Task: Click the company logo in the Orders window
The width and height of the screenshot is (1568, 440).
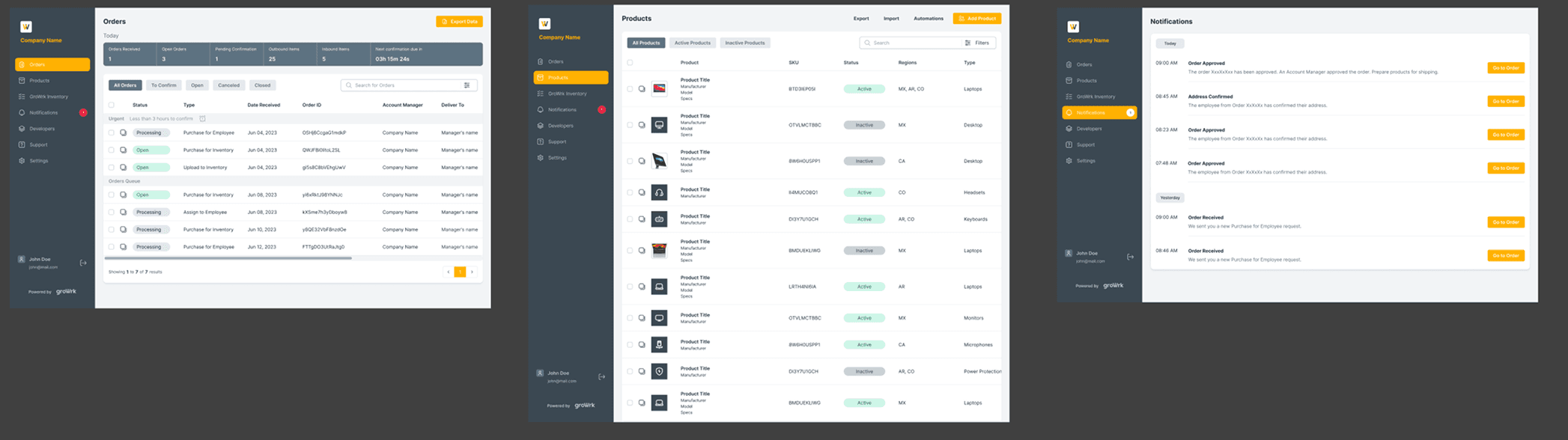Action: (26, 26)
